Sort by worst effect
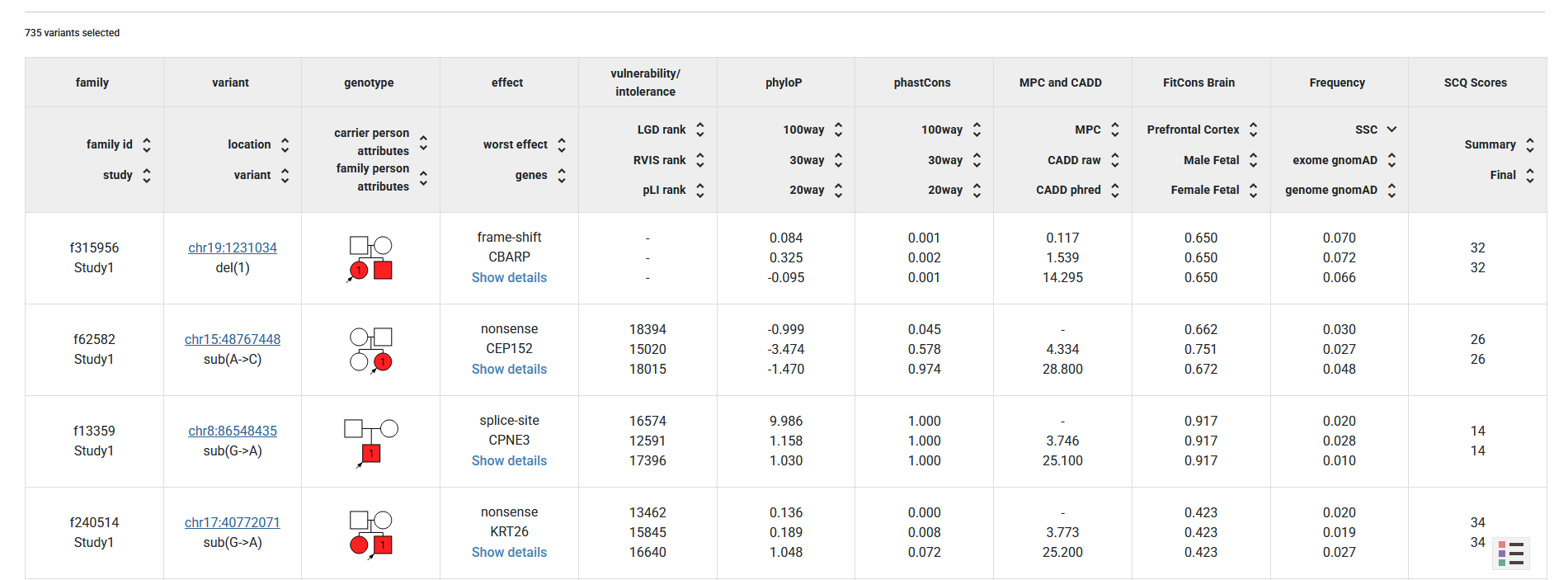This screenshot has height=580, width=1568. coord(562,144)
